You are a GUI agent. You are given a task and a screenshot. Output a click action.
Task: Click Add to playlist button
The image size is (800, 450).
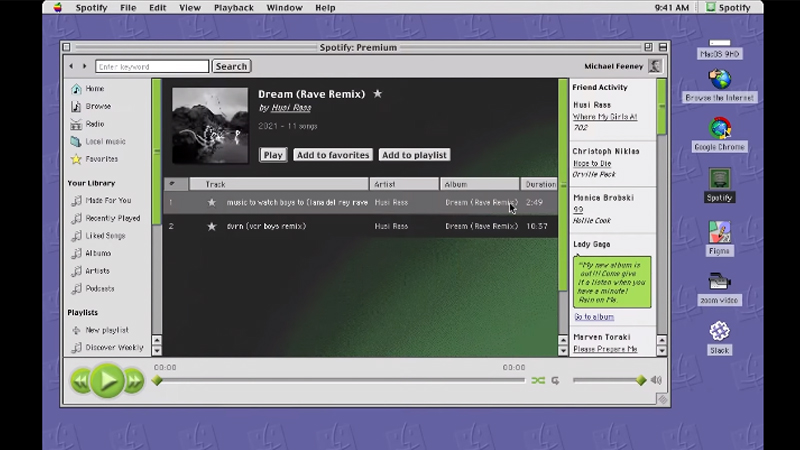click(x=414, y=155)
